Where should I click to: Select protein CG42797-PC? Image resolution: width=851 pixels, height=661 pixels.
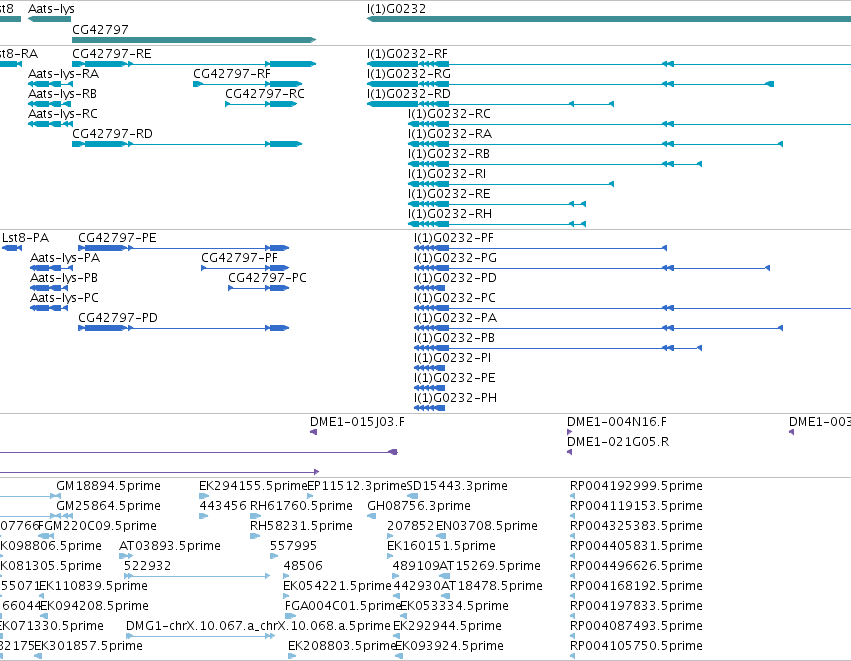point(268,278)
